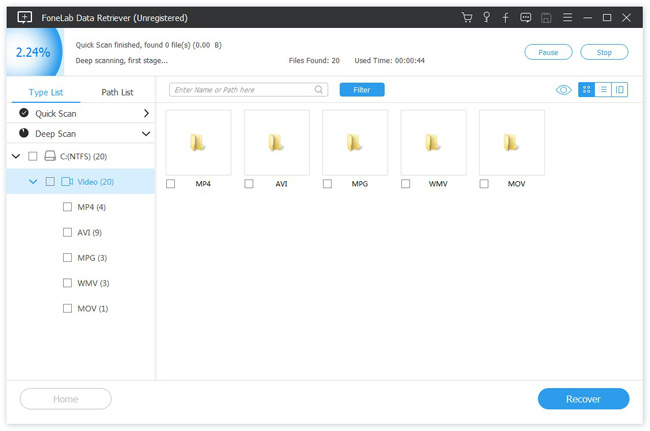Select AVI (9) in the tree
This screenshot has height=431, width=650.
(x=90, y=232)
